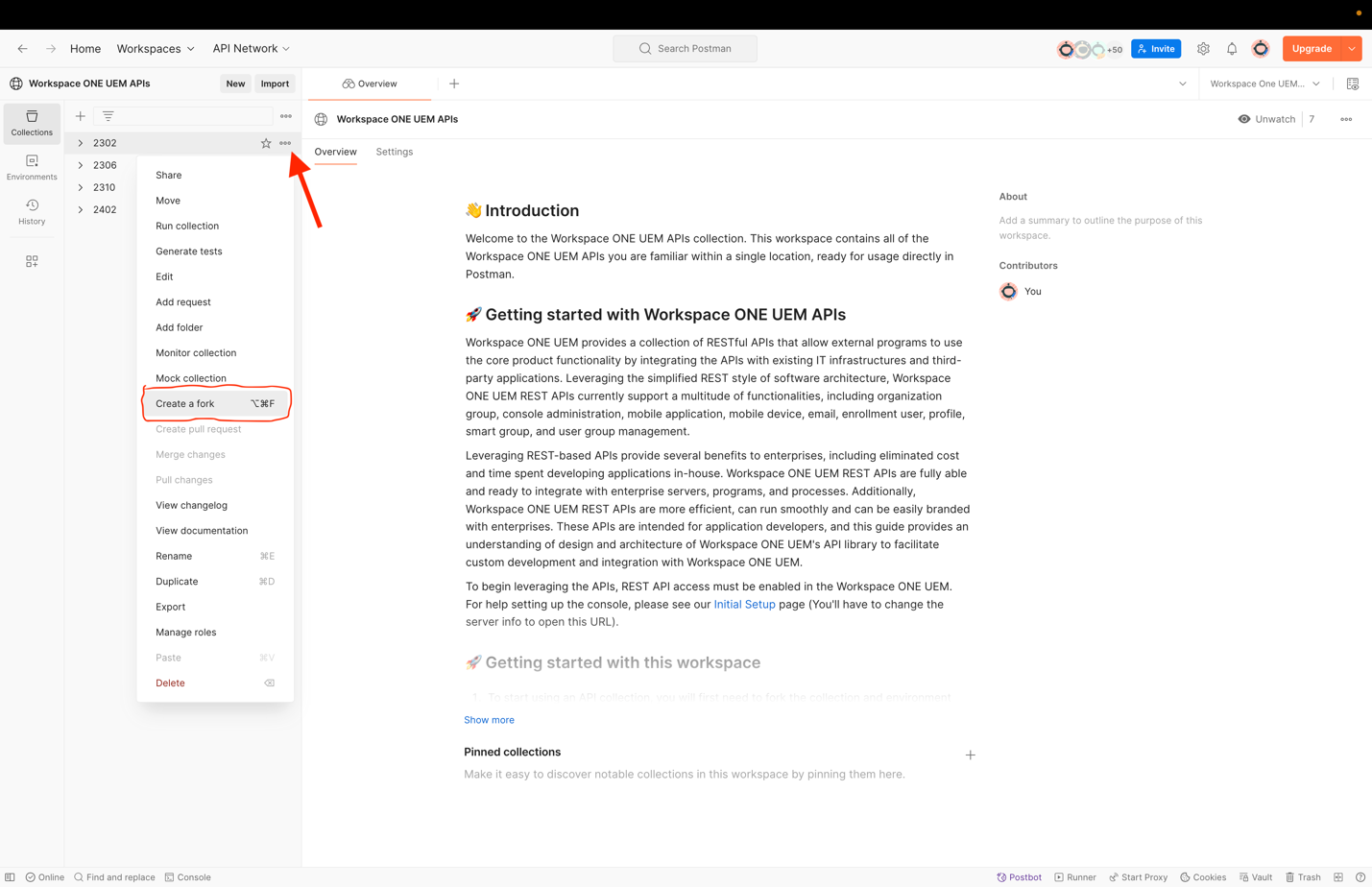Open the History panel
1372x887 pixels.
tap(32, 209)
